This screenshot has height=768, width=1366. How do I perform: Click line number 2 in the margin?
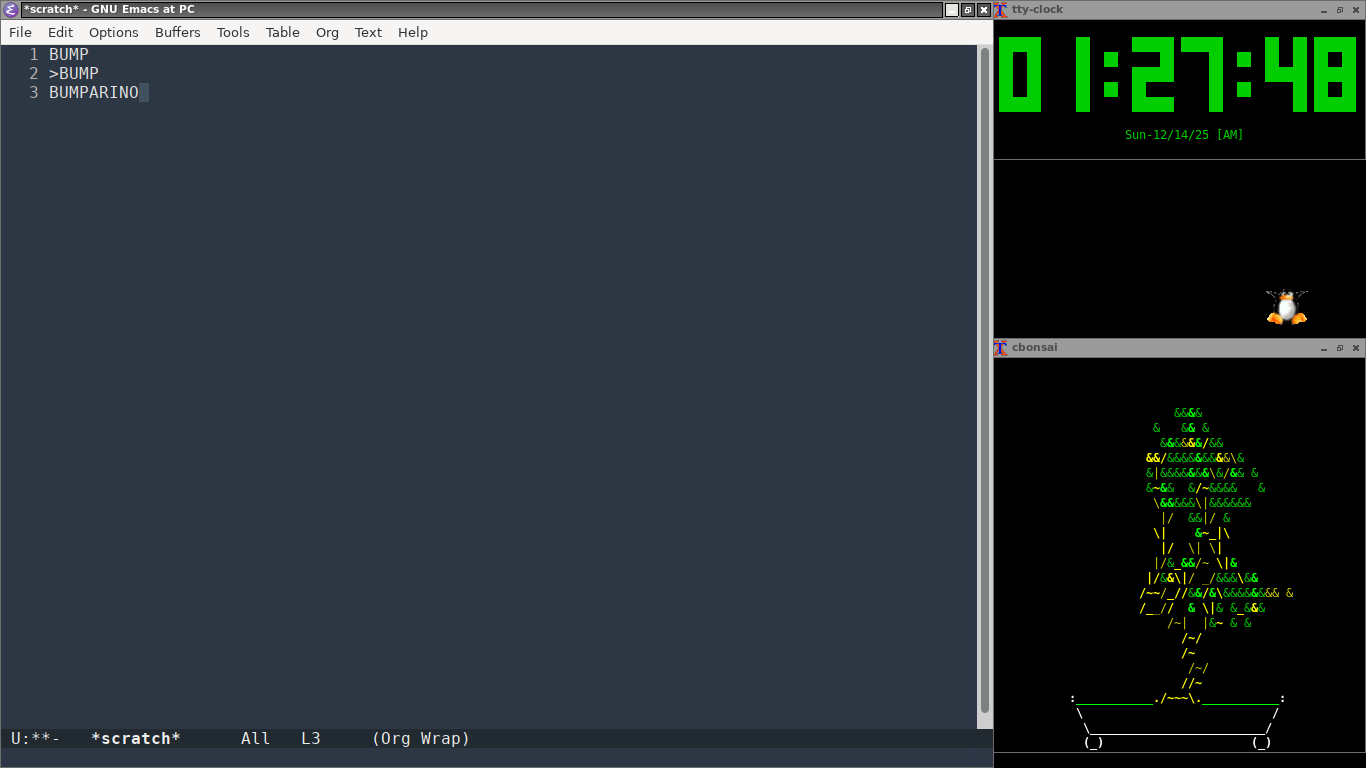[x=34, y=74]
